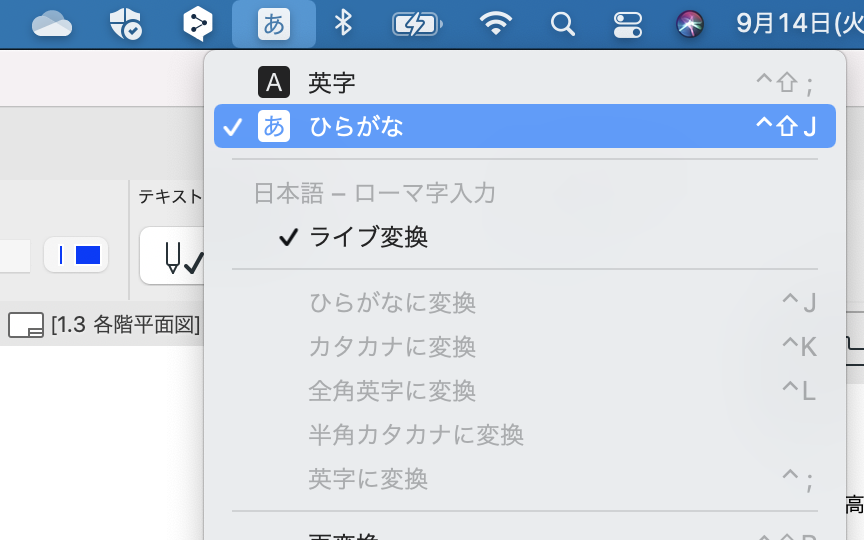Click the security shield menu bar icon
The height and width of the screenshot is (540, 864).
126,24
